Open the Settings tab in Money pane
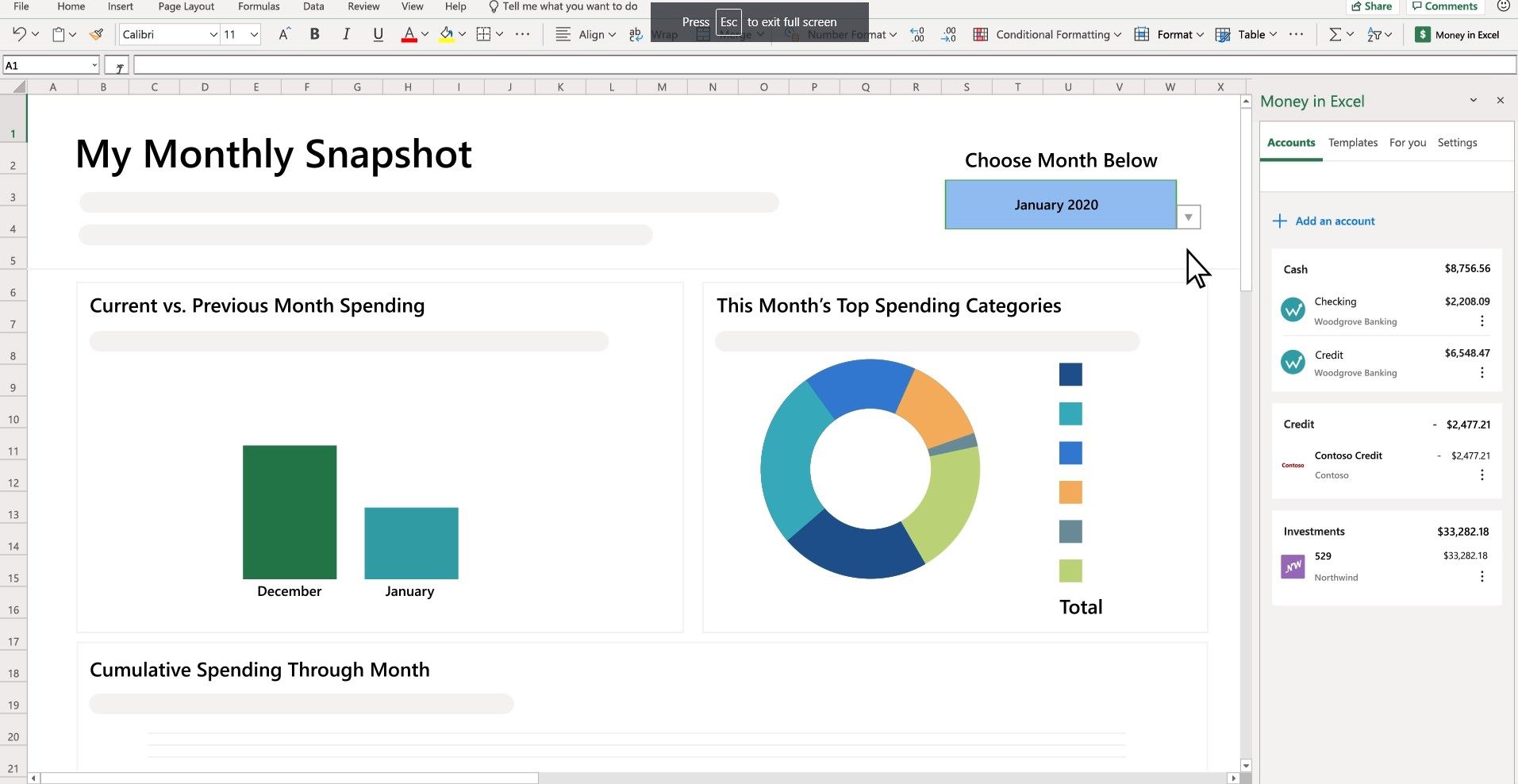 pos(1457,143)
